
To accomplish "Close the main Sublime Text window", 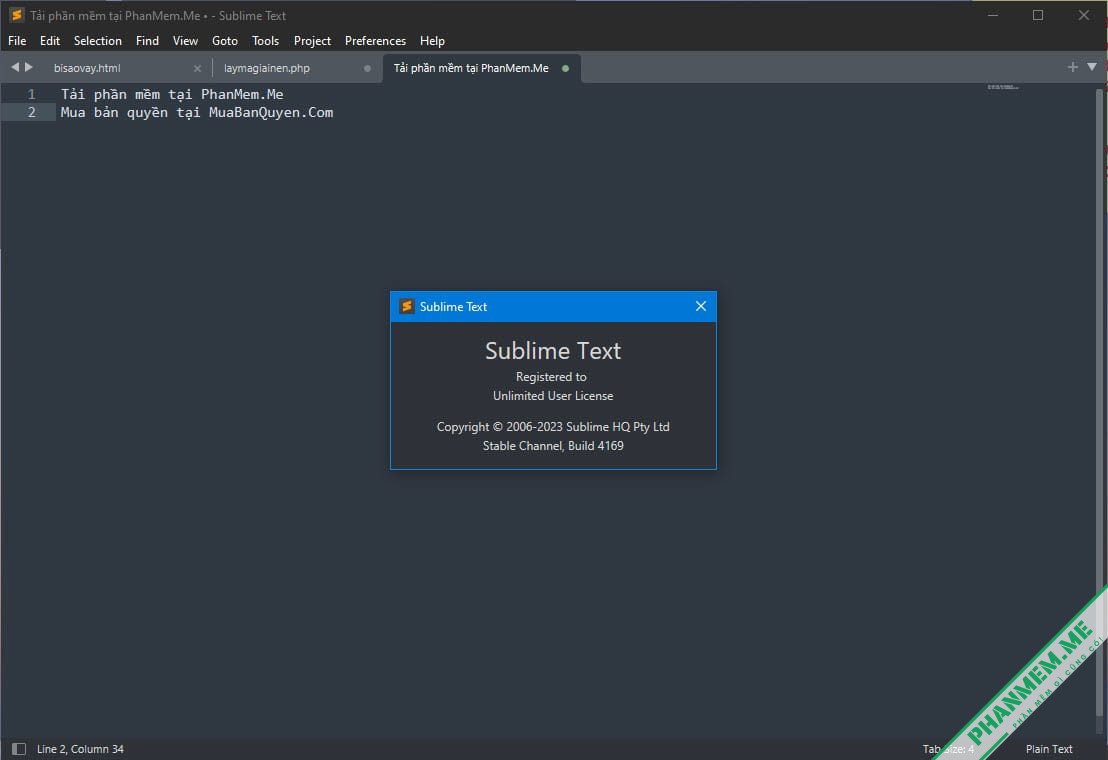I will point(1083,15).
